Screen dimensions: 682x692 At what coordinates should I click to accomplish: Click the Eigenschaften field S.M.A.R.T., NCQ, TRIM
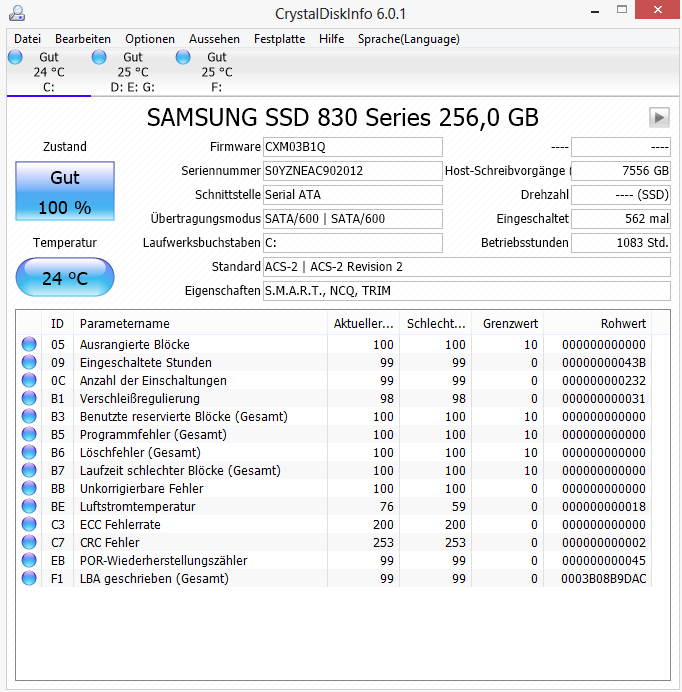467,291
